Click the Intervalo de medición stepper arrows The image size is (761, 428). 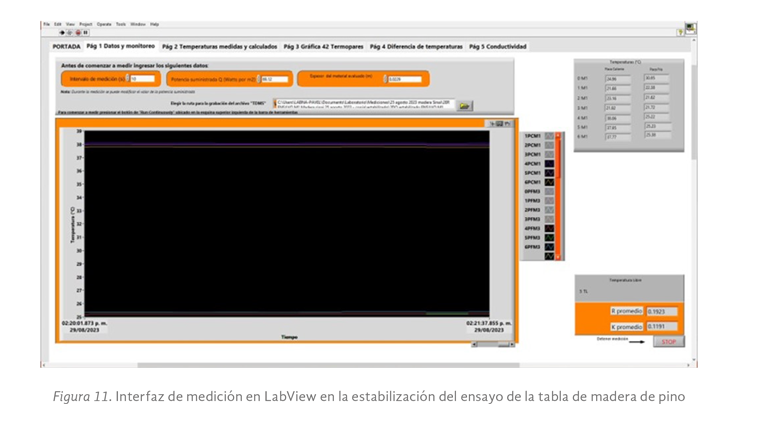[128, 79]
